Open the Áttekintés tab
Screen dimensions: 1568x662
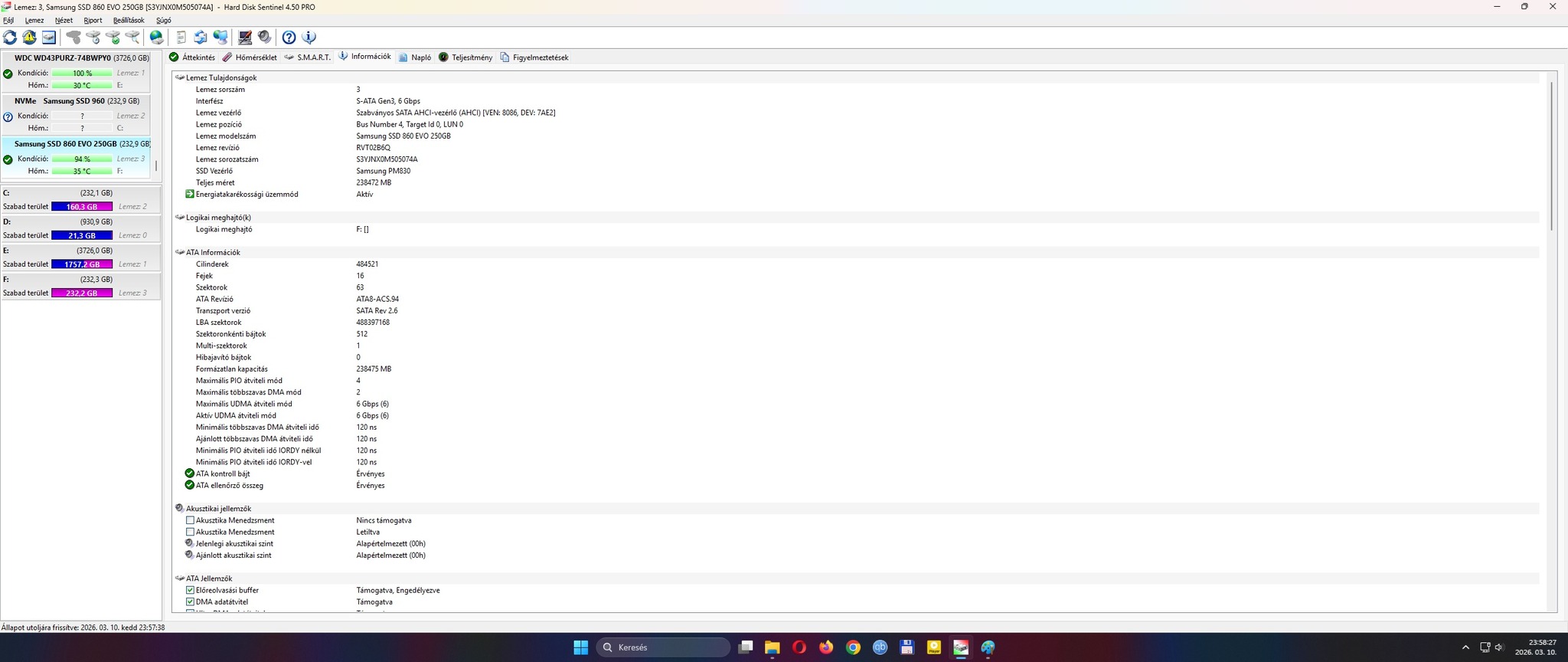[x=192, y=57]
